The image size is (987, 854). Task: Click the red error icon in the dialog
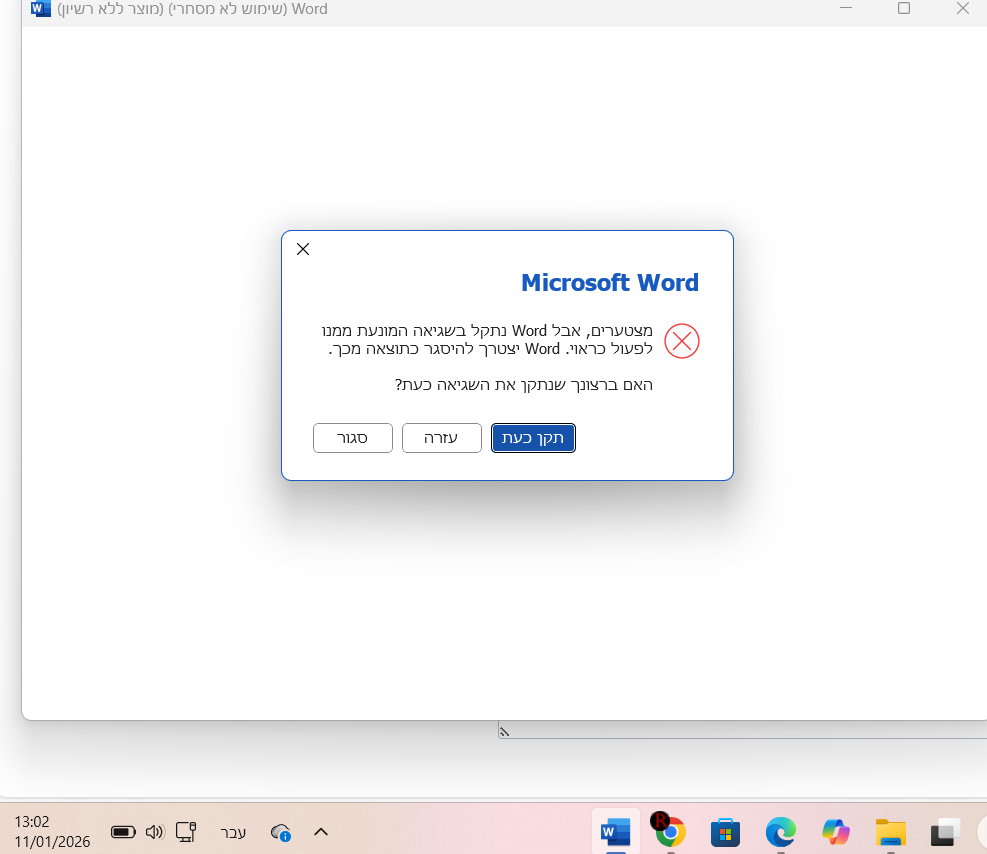pos(682,341)
